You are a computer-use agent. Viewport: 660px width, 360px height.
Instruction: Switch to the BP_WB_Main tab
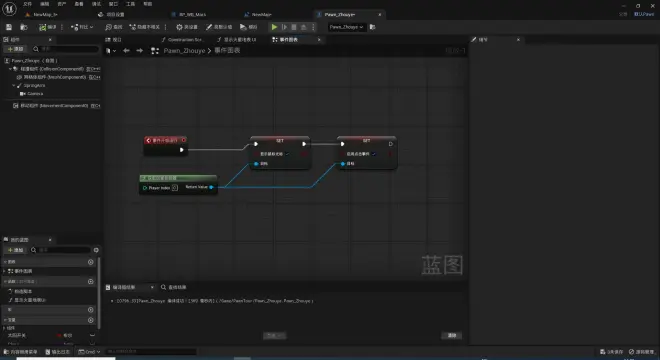click(189, 14)
